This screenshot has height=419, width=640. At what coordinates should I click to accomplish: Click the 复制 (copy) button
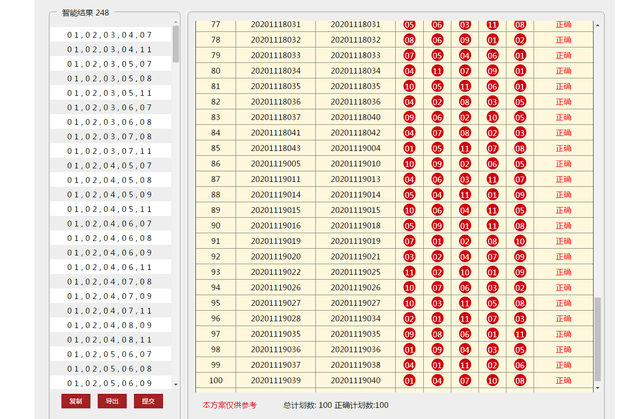pyautogui.click(x=76, y=401)
